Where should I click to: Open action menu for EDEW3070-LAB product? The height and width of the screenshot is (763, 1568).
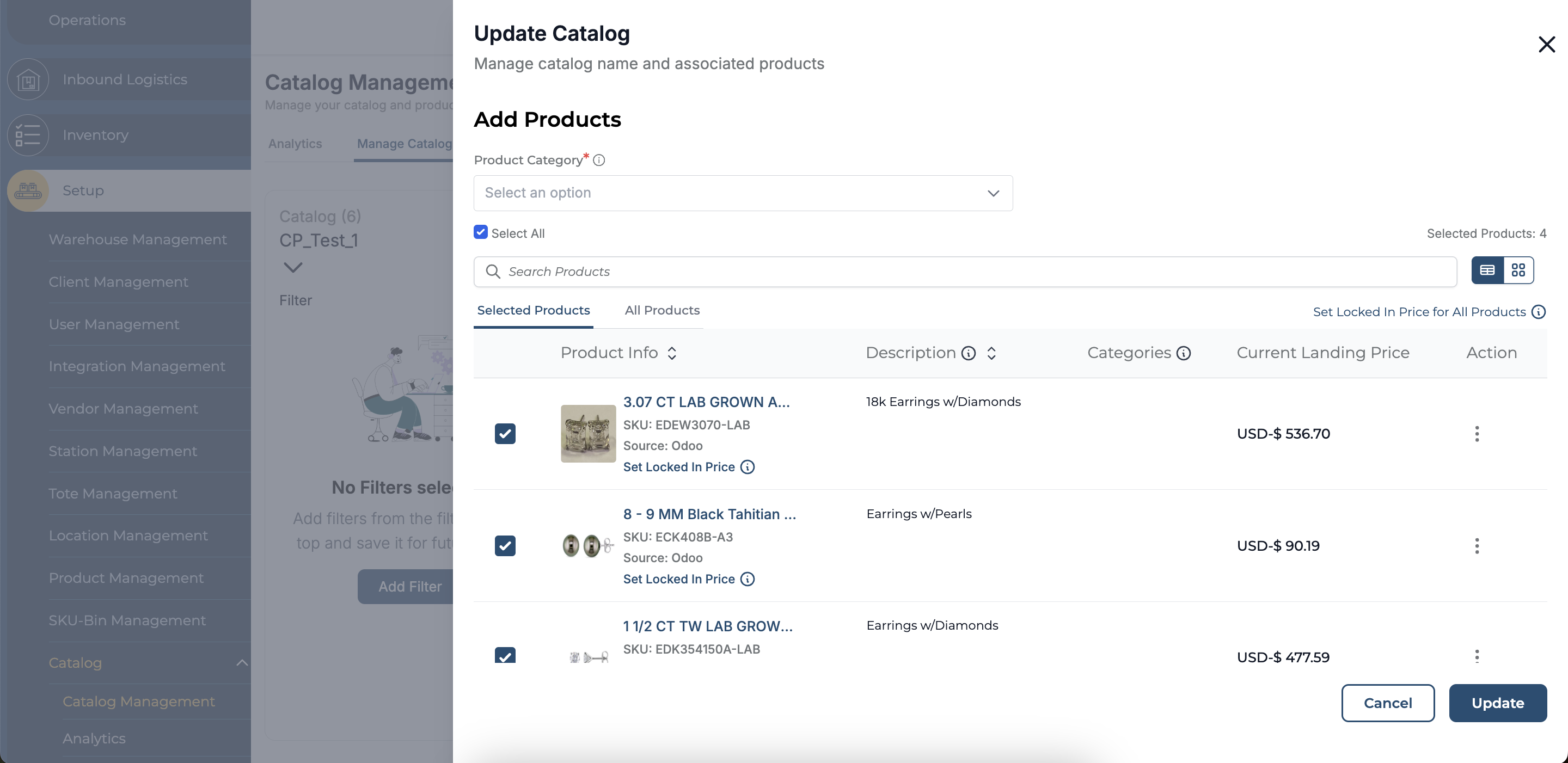click(x=1477, y=434)
